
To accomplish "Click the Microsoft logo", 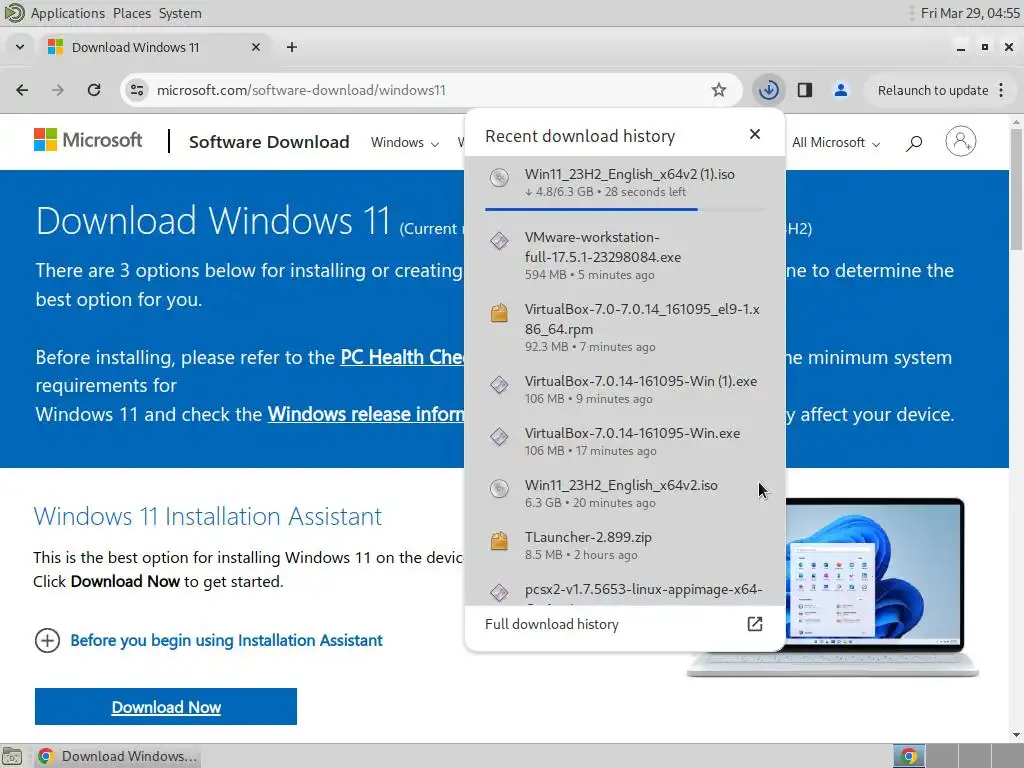I will [x=88, y=140].
